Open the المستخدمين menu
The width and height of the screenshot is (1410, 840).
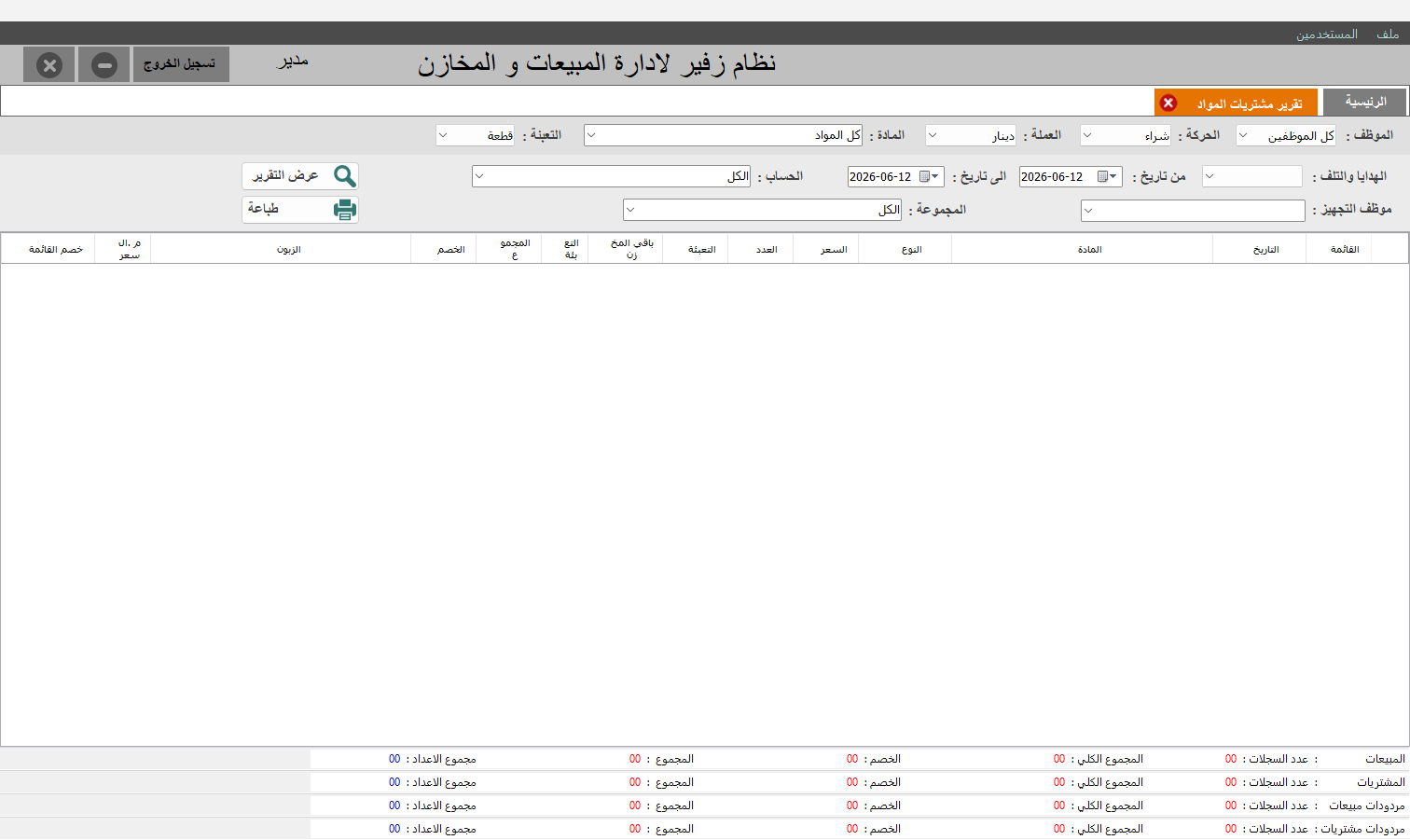1327,34
